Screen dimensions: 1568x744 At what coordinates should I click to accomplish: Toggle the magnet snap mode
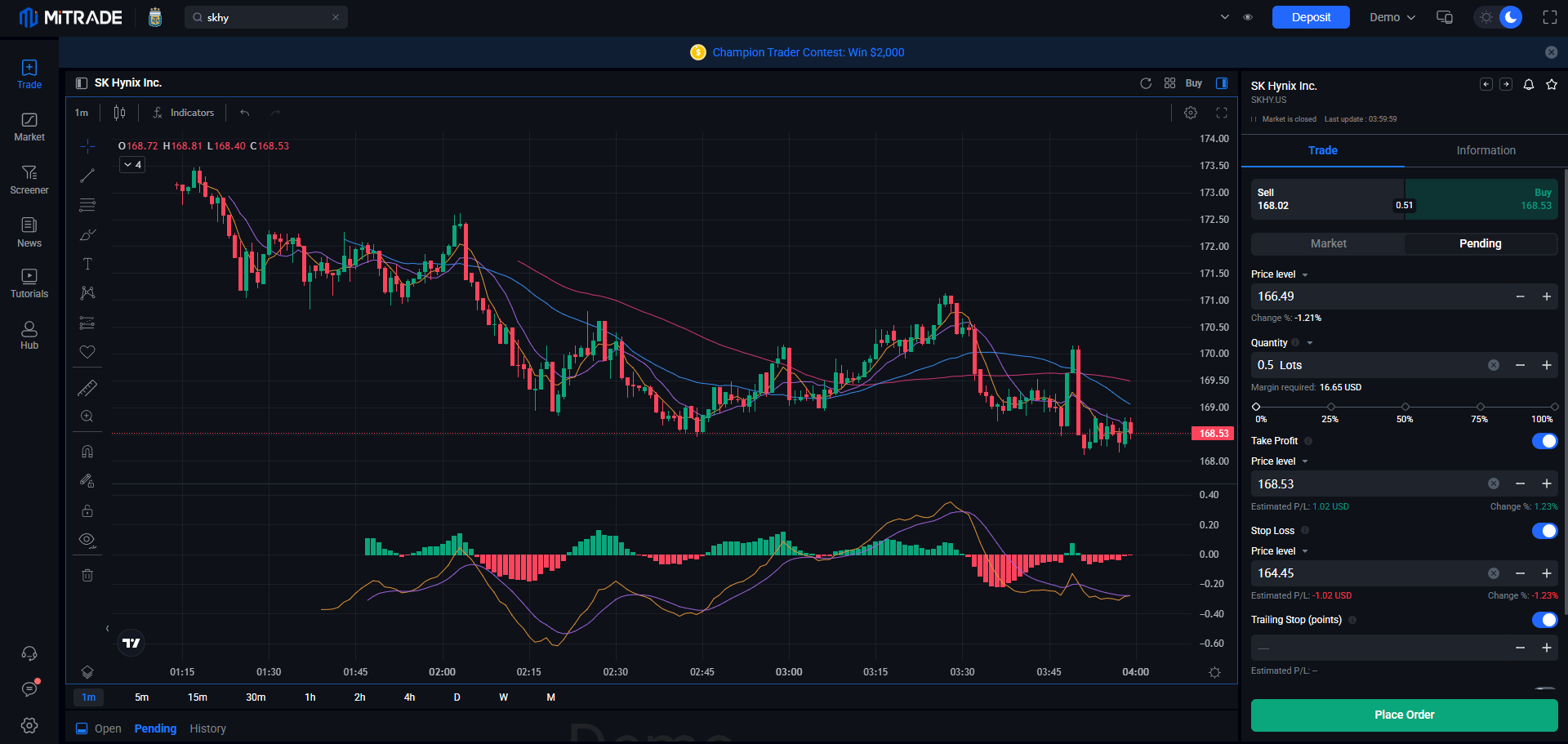pos(87,452)
